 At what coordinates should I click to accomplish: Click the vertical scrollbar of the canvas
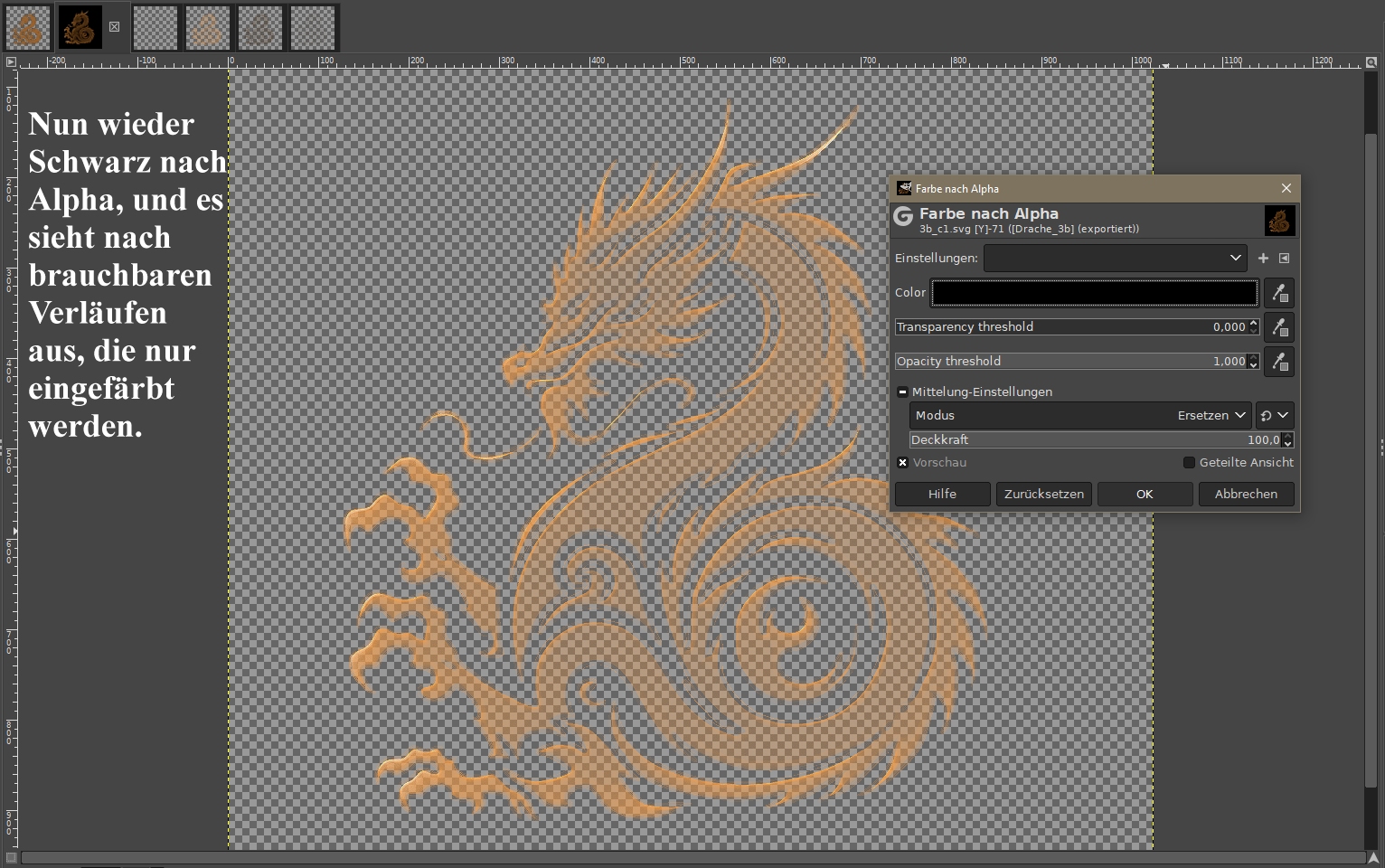tap(1371, 461)
